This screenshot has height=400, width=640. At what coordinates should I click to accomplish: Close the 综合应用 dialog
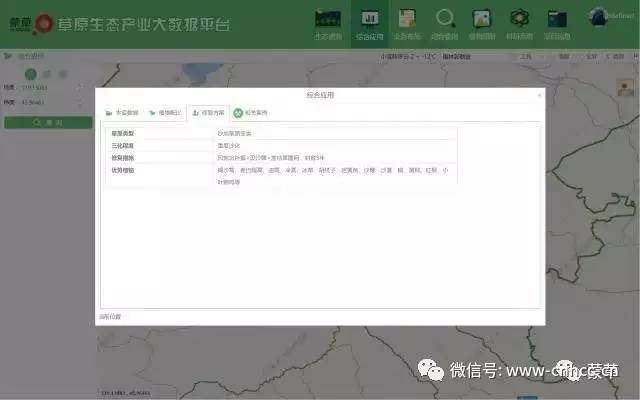click(539, 95)
